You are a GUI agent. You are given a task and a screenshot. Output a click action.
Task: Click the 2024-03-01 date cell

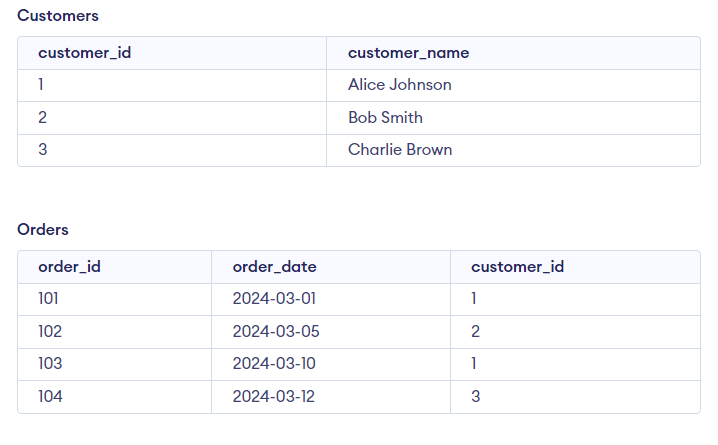click(274, 299)
